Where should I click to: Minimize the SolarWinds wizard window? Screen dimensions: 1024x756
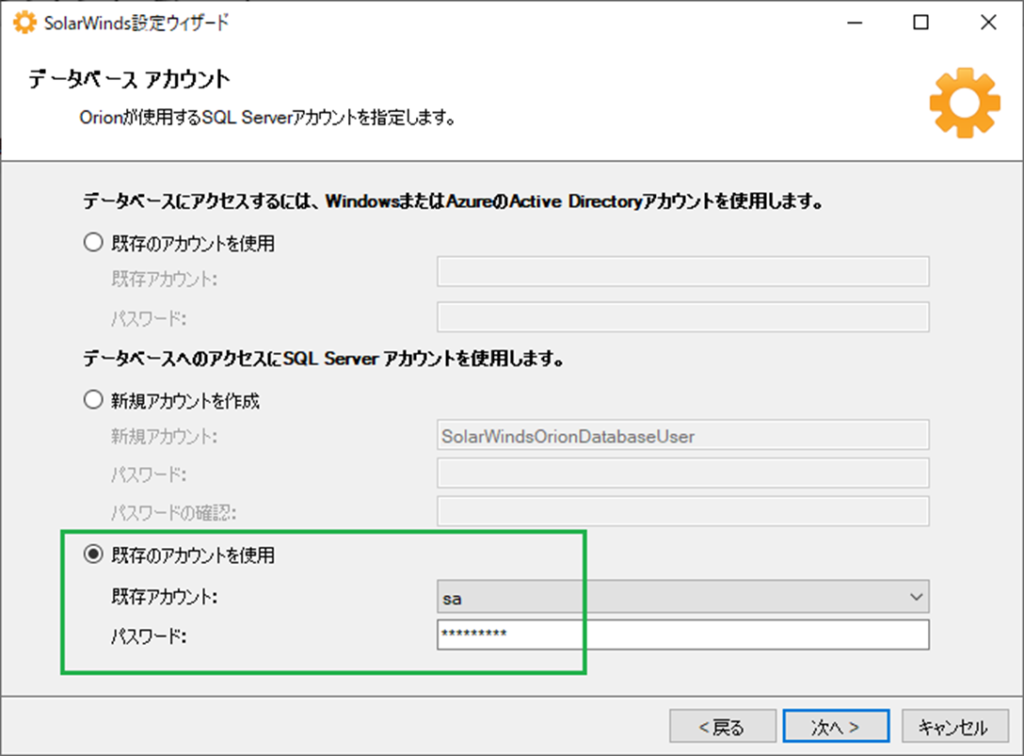[x=855, y=23]
